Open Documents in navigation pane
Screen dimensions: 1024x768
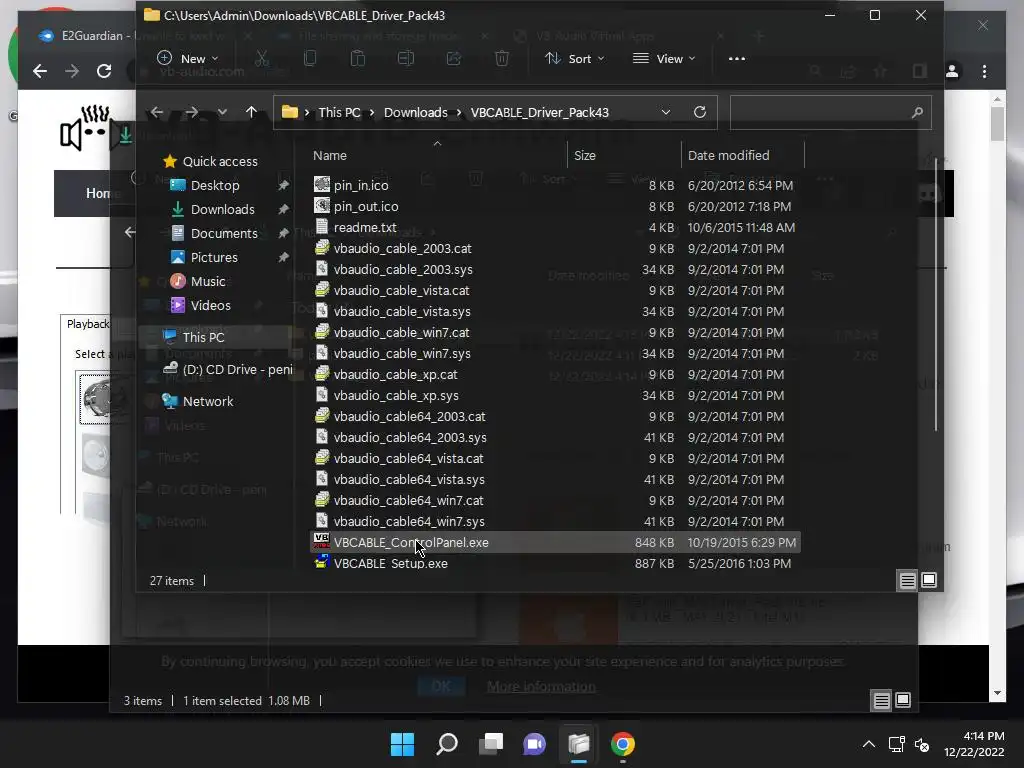point(224,234)
